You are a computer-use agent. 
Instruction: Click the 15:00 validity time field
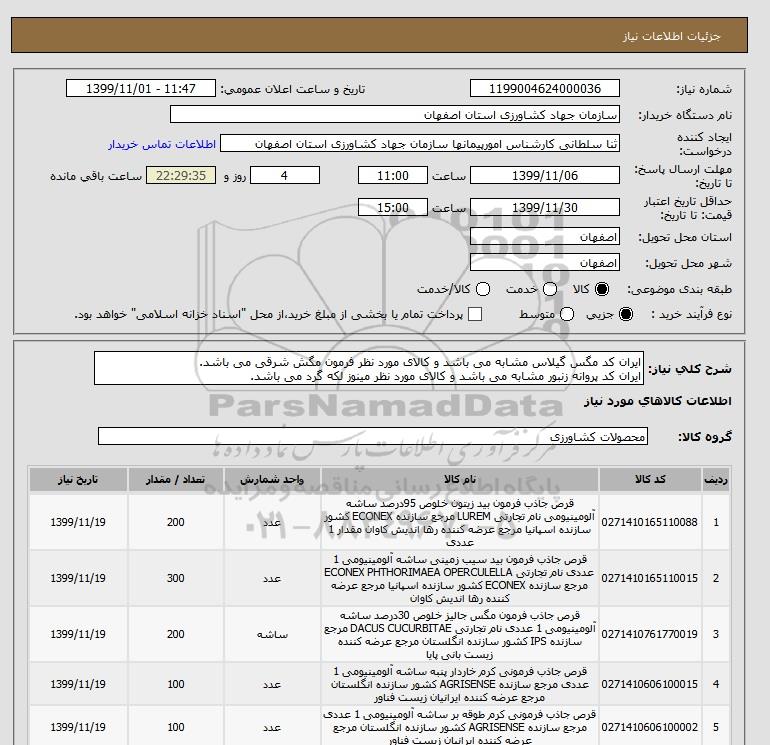pos(393,207)
